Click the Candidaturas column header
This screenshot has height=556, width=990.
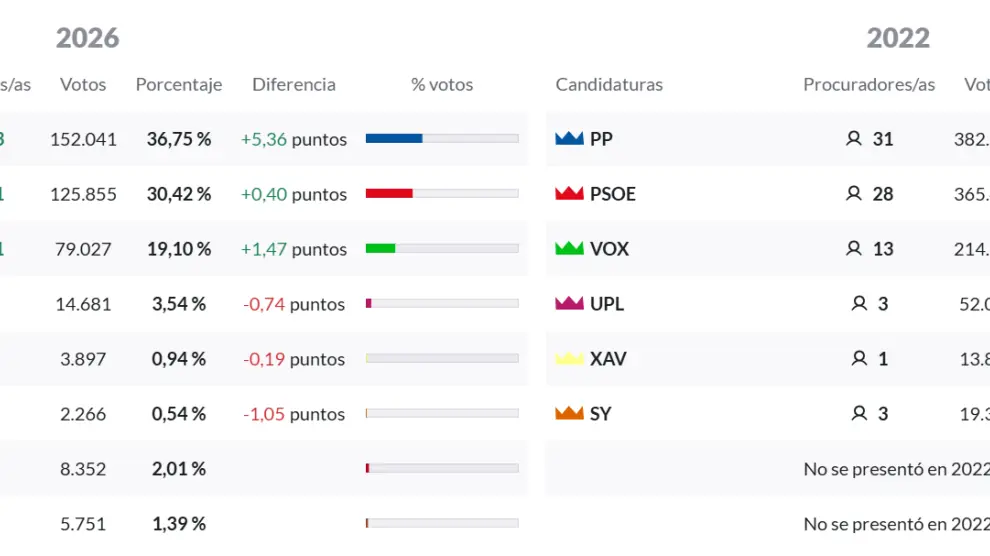pos(609,85)
